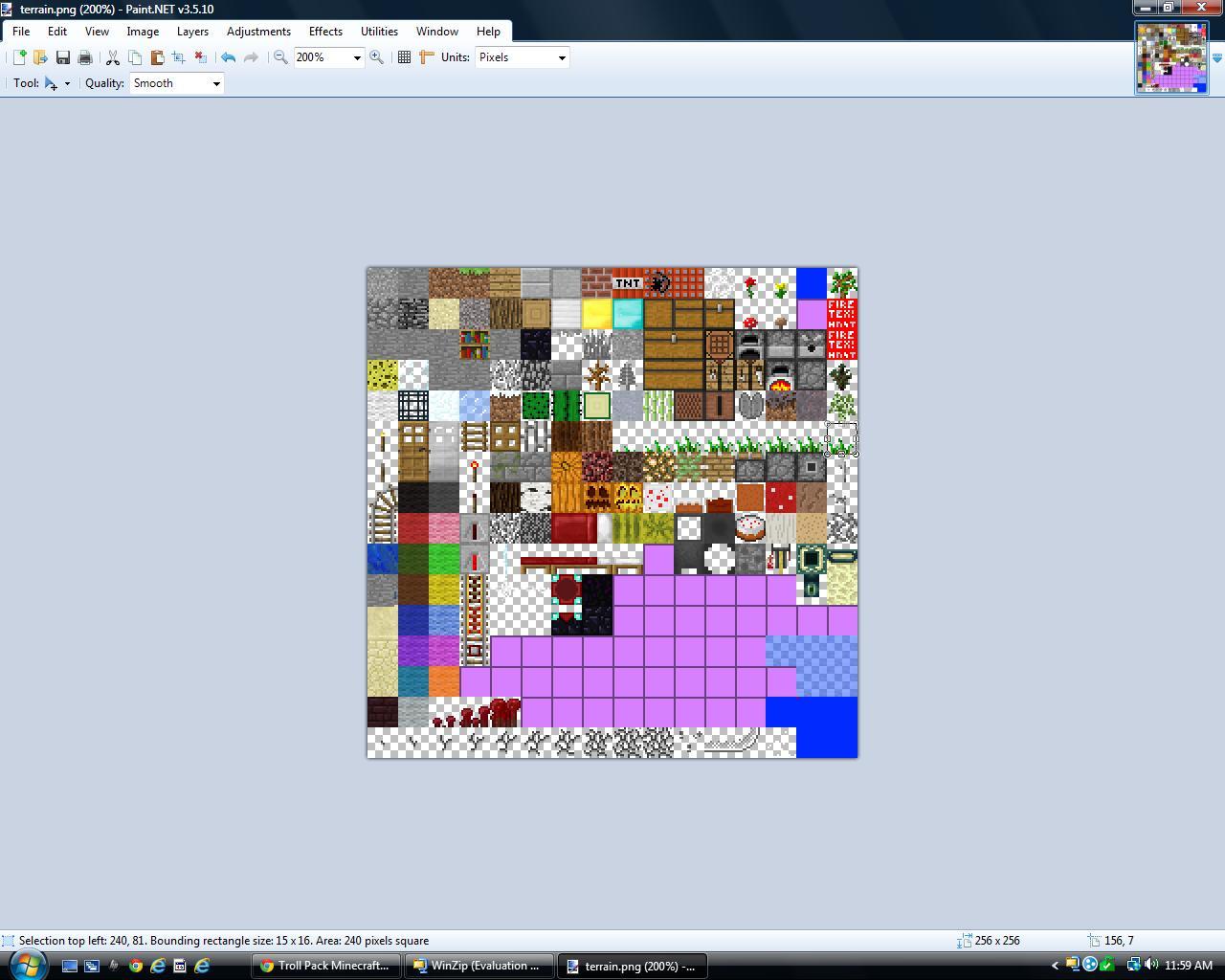Image resolution: width=1225 pixels, height=980 pixels.
Task: Crop to selection with the crop icon
Action: [x=178, y=57]
